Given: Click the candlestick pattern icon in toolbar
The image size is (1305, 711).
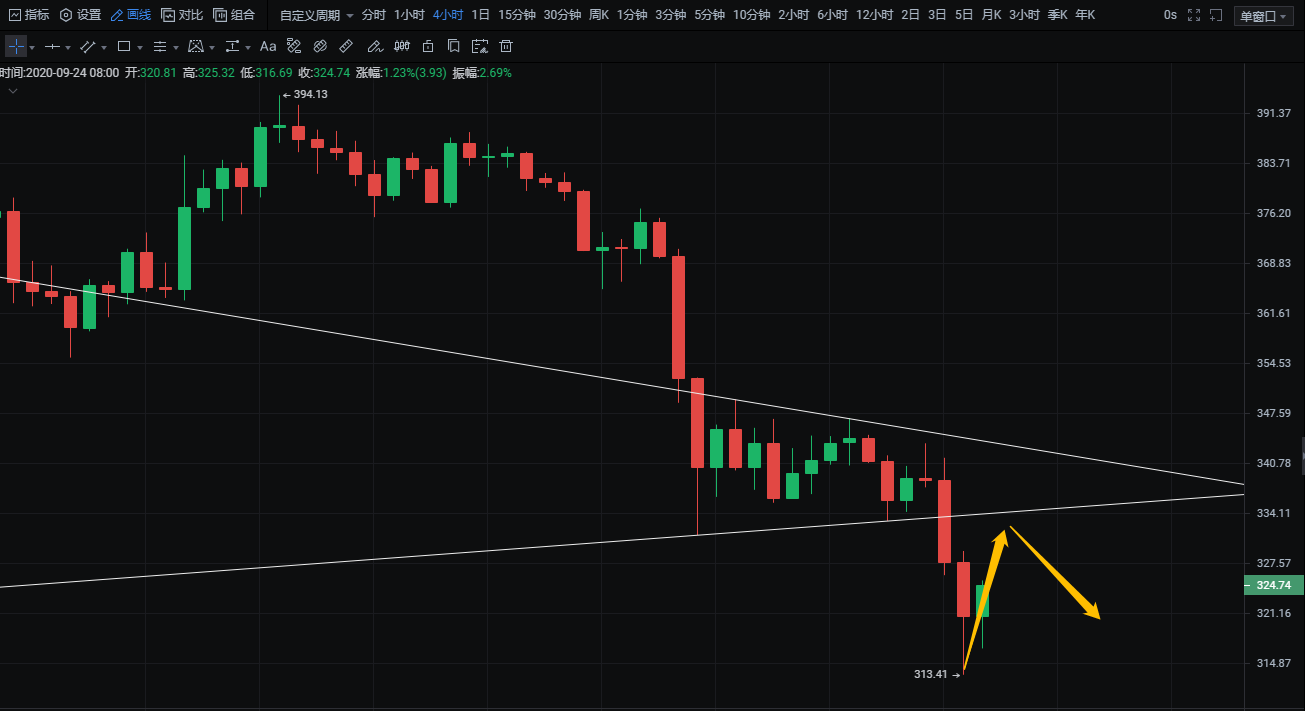Looking at the screenshot, I should [401, 47].
